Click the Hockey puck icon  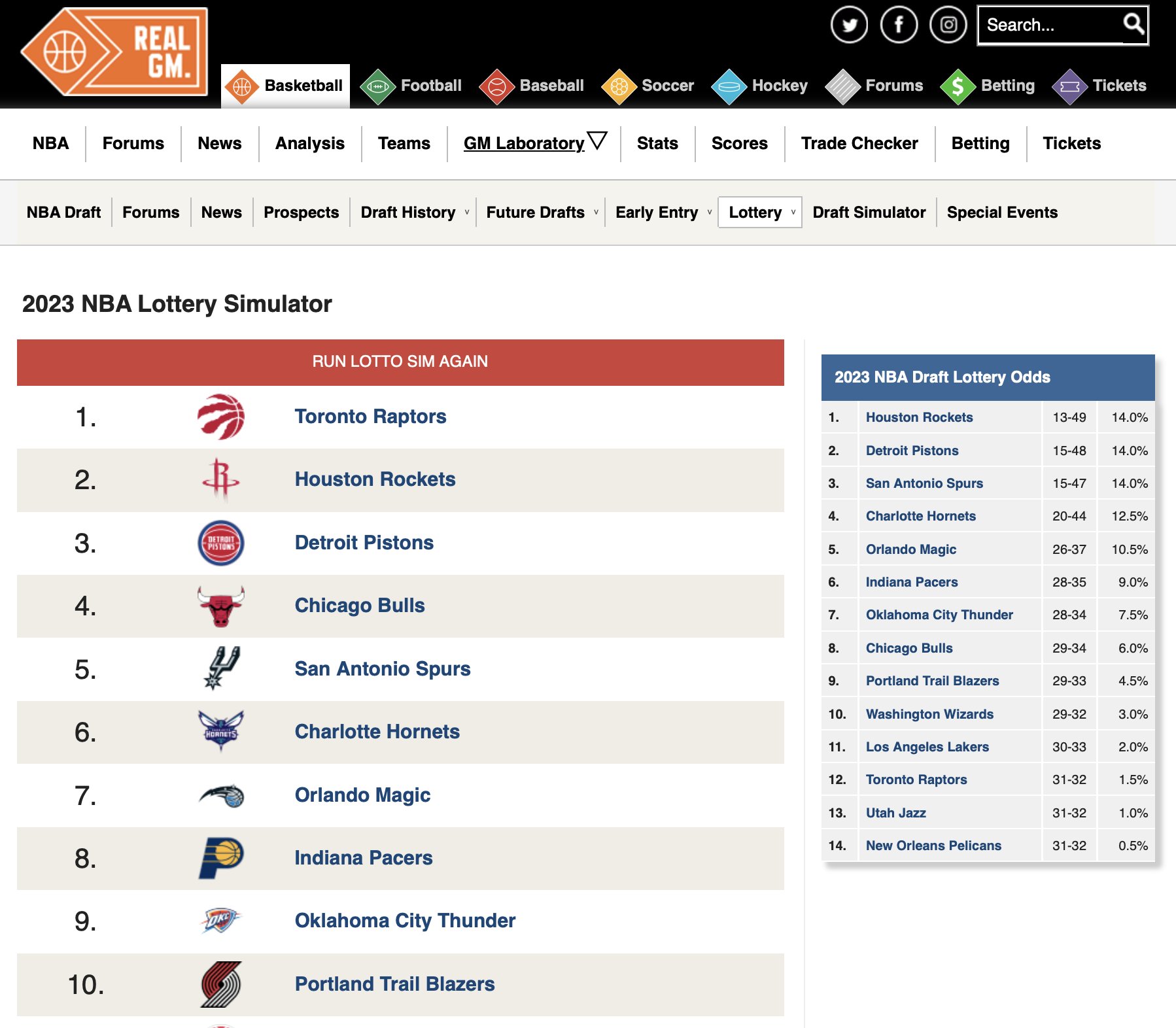tap(729, 86)
